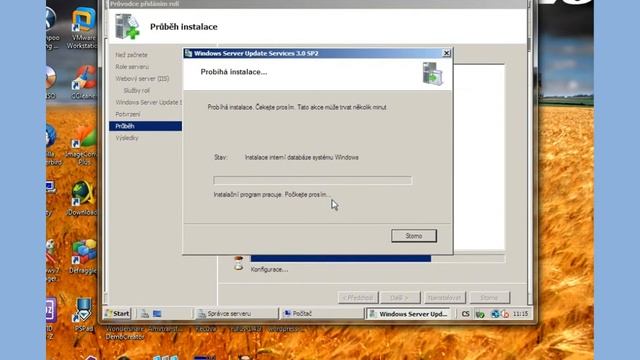Click the CS language indicator in tray

click(465, 313)
